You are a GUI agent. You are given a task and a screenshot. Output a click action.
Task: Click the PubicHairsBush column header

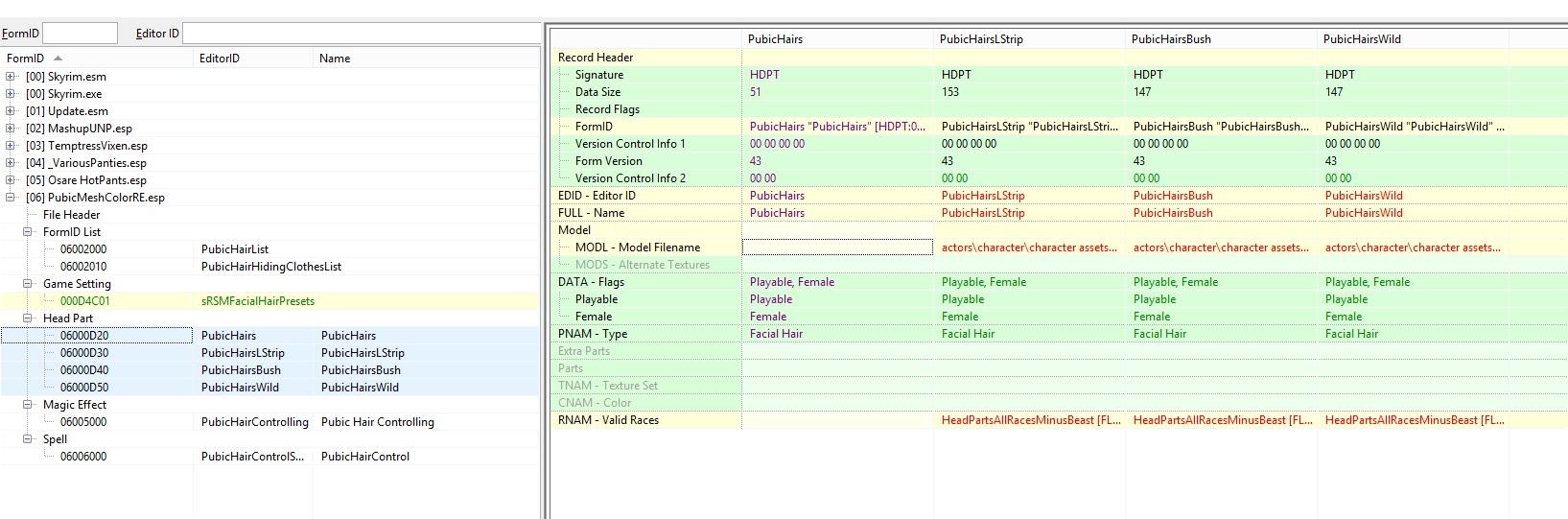tap(1221, 39)
